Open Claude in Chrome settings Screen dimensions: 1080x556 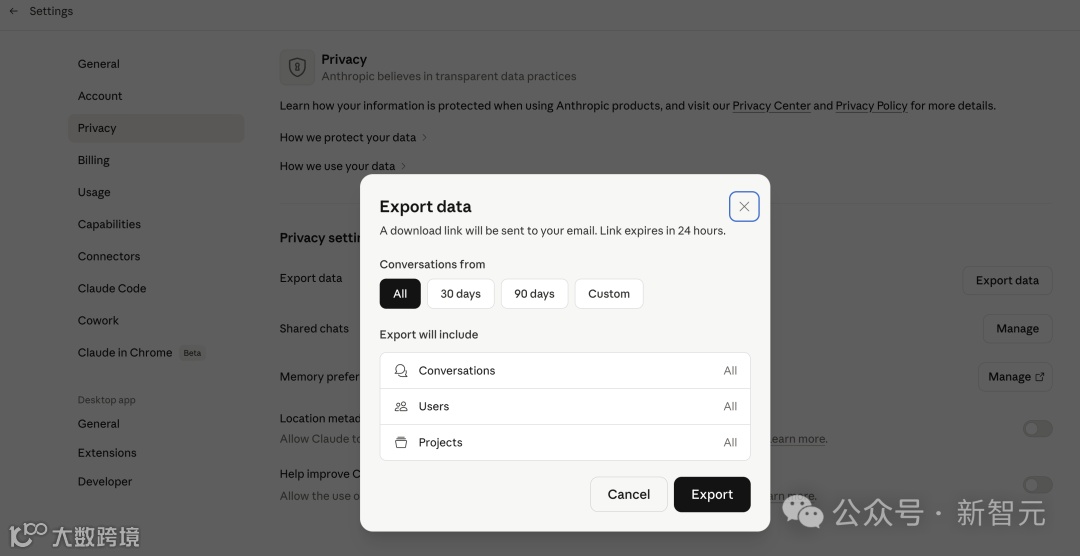pos(125,353)
